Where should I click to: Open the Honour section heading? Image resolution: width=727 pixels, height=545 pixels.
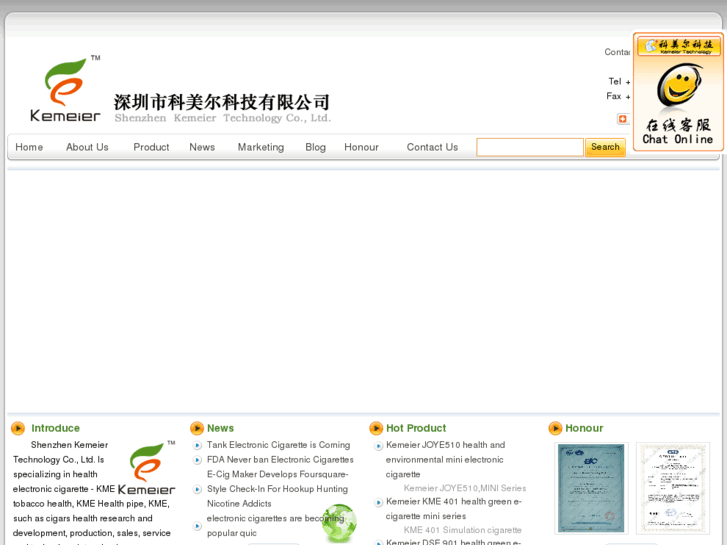(x=584, y=428)
